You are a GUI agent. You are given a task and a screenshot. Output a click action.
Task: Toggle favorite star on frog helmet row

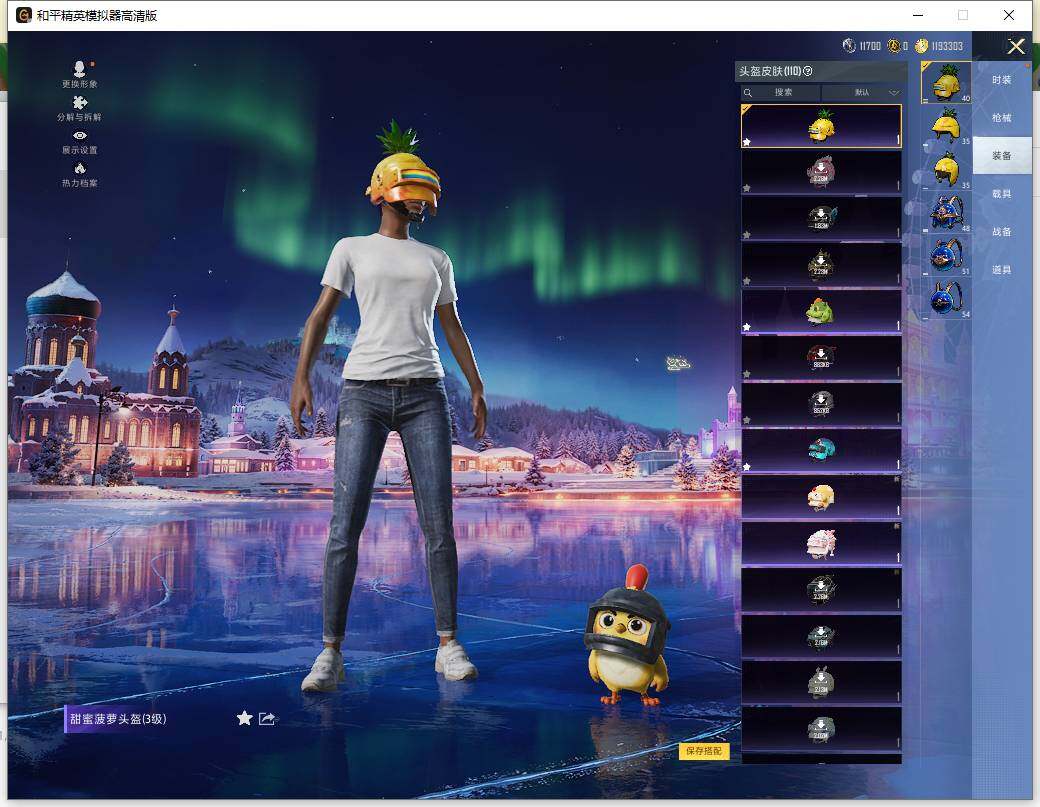tap(747, 327)
